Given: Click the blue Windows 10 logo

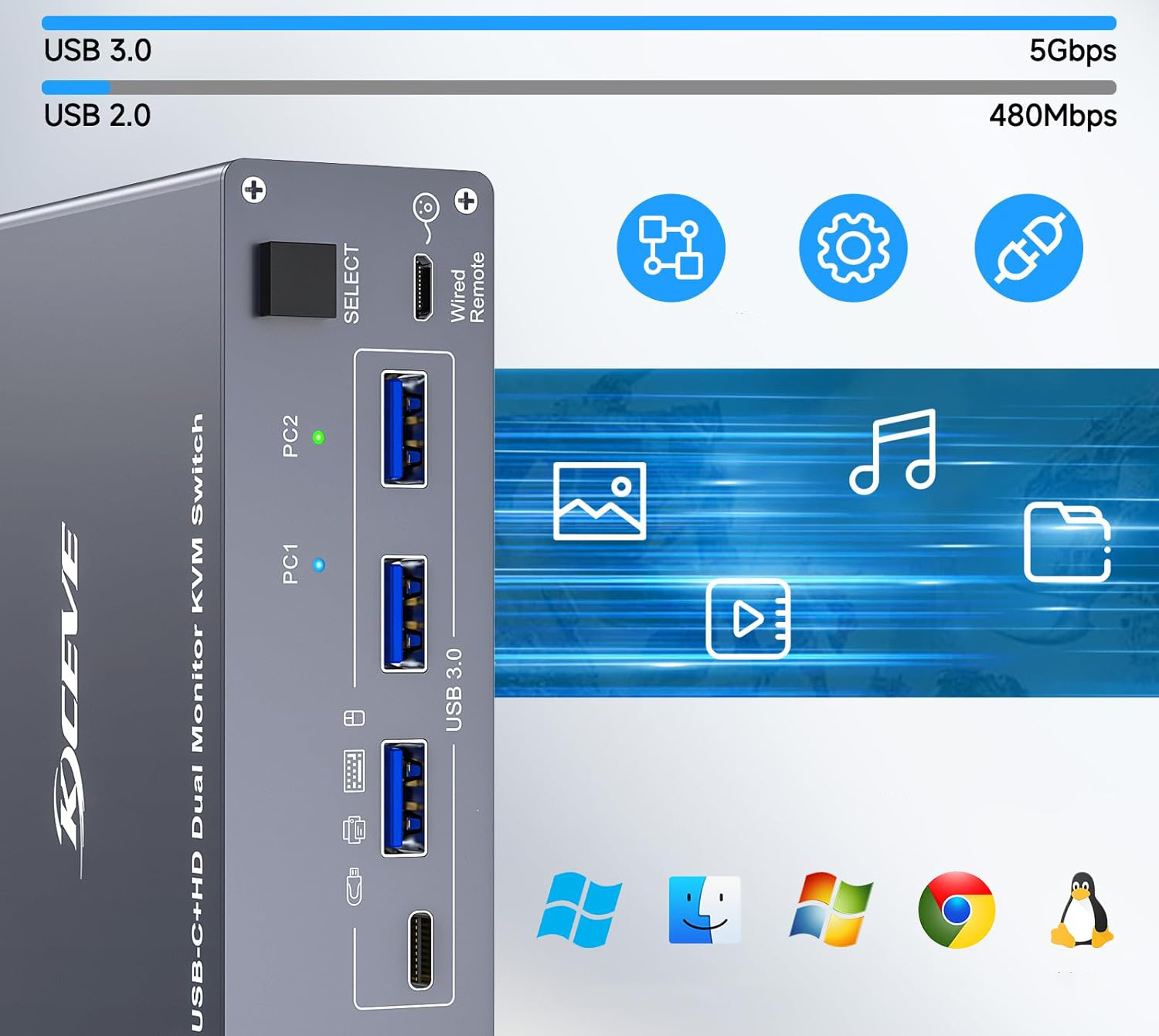Looking at the screenshot, I should click(579, 909).
